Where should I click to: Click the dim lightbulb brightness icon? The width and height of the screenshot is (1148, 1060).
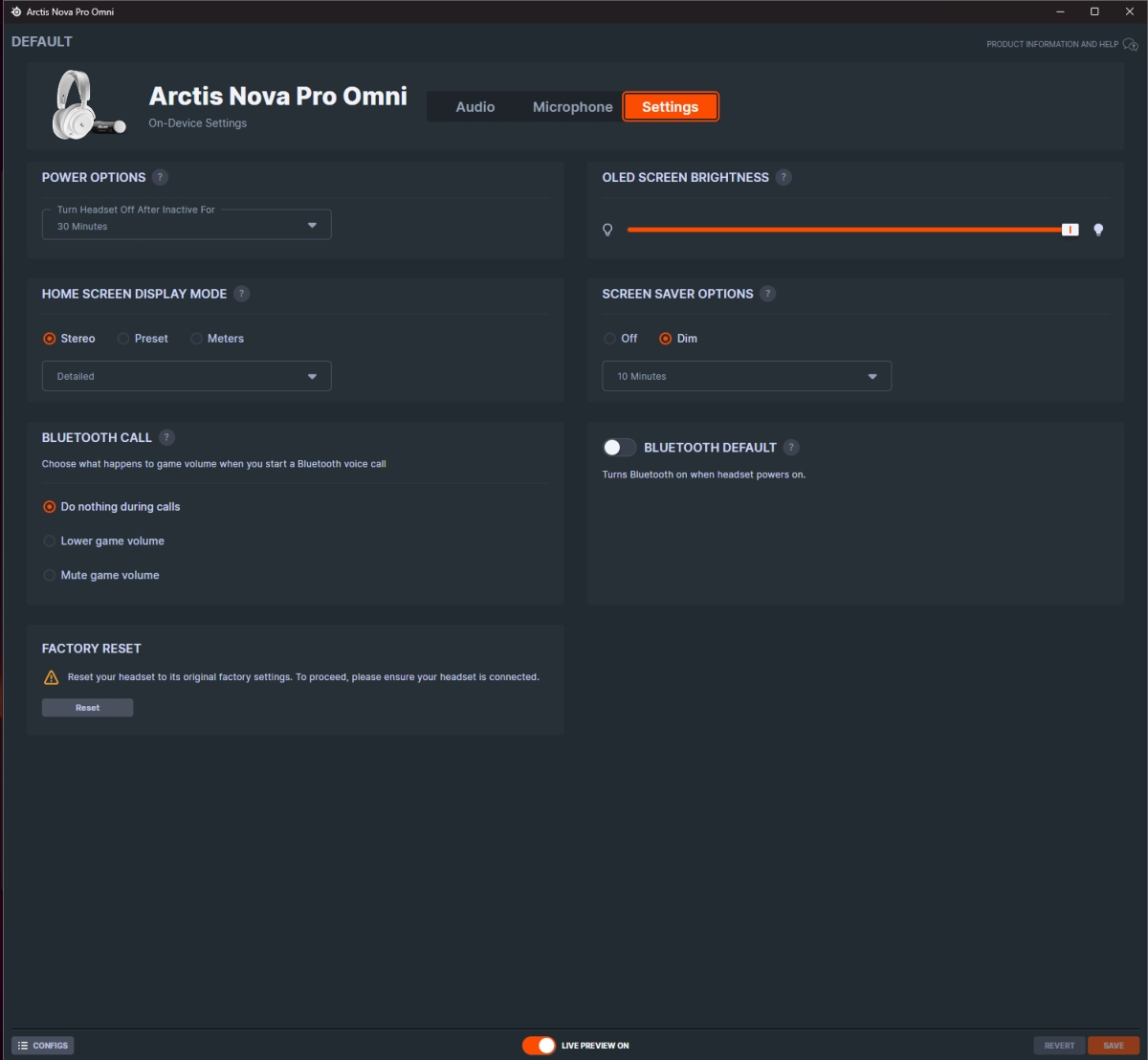[x=607, y=230]
